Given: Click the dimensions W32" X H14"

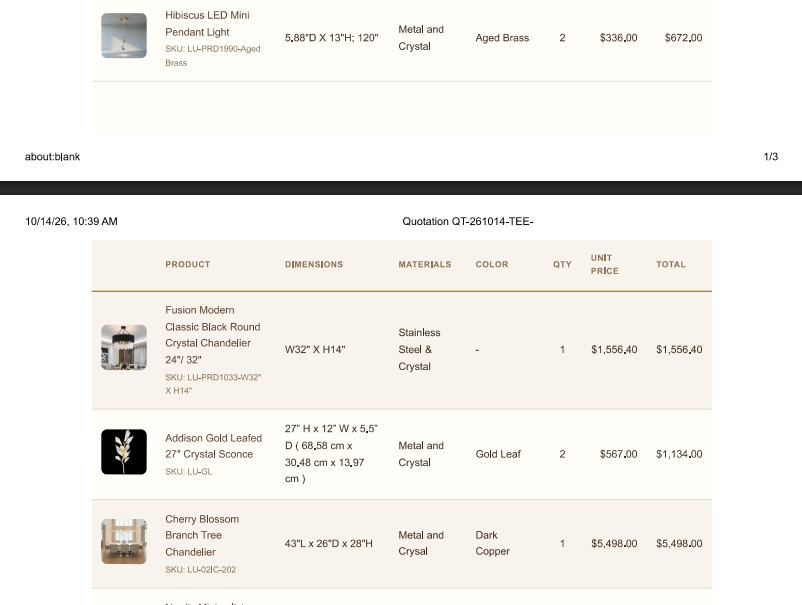Looking at the screenshot, I should point(315,350).
